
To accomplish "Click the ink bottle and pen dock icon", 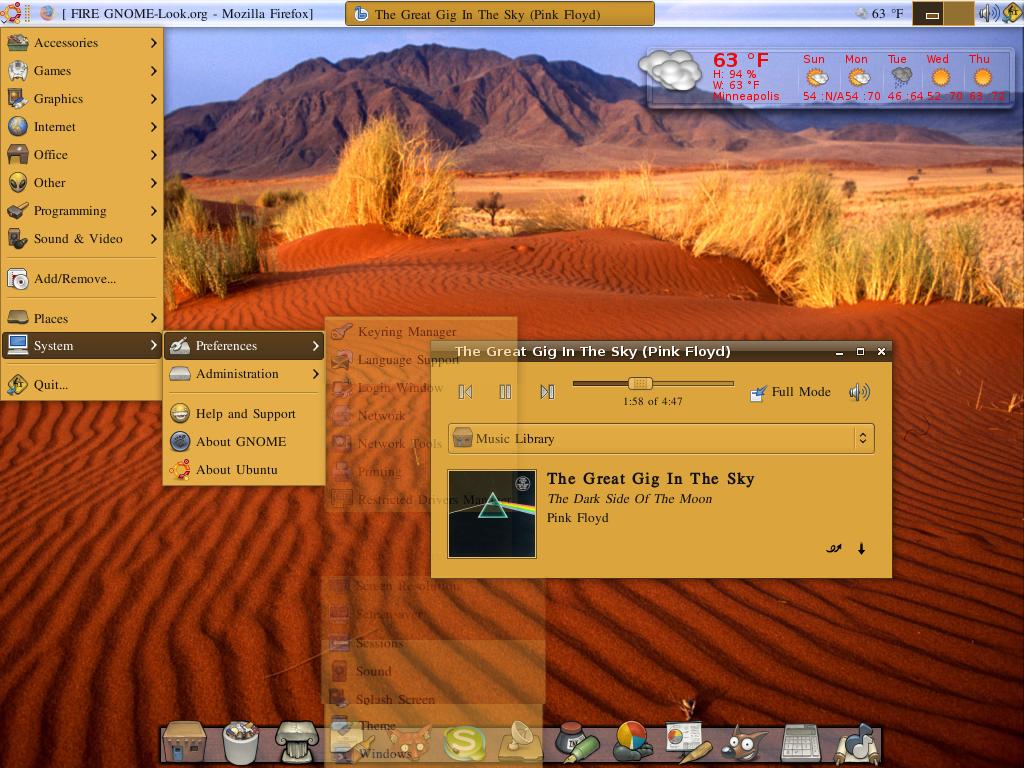I will point(577,742).
